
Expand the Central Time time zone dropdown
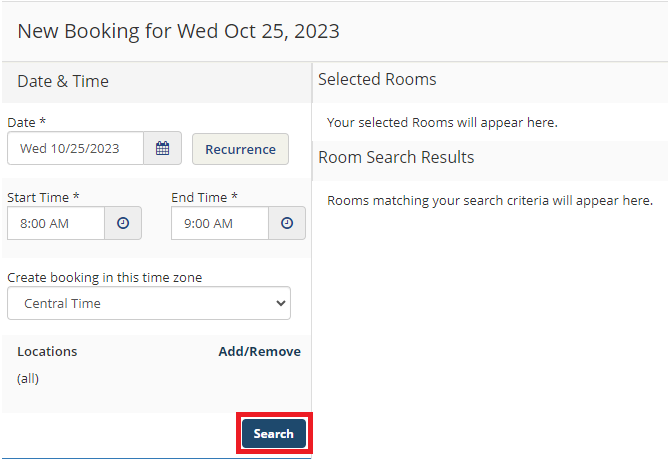coord(149,303)
